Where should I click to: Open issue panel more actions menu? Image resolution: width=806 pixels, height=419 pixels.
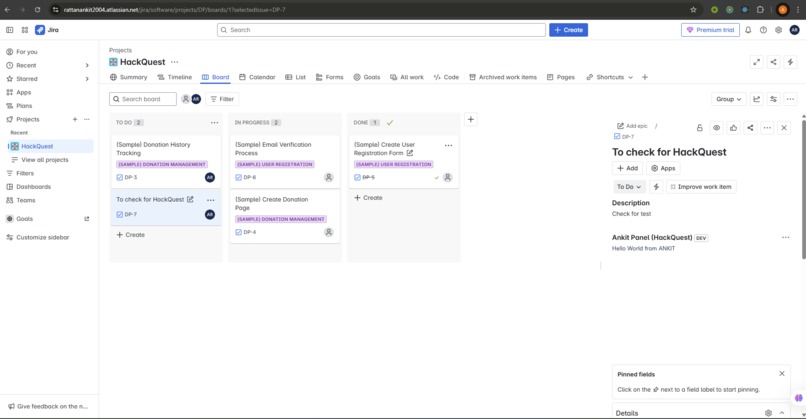tap(767, 127)
